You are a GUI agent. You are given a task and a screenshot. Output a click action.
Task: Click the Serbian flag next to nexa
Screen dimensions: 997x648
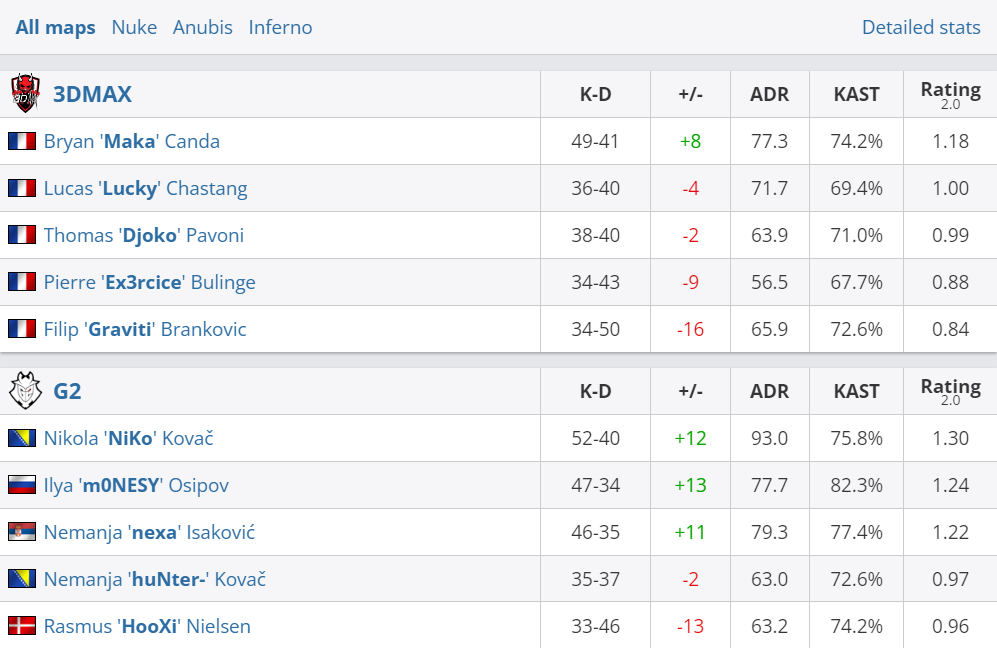pos(22,532)
